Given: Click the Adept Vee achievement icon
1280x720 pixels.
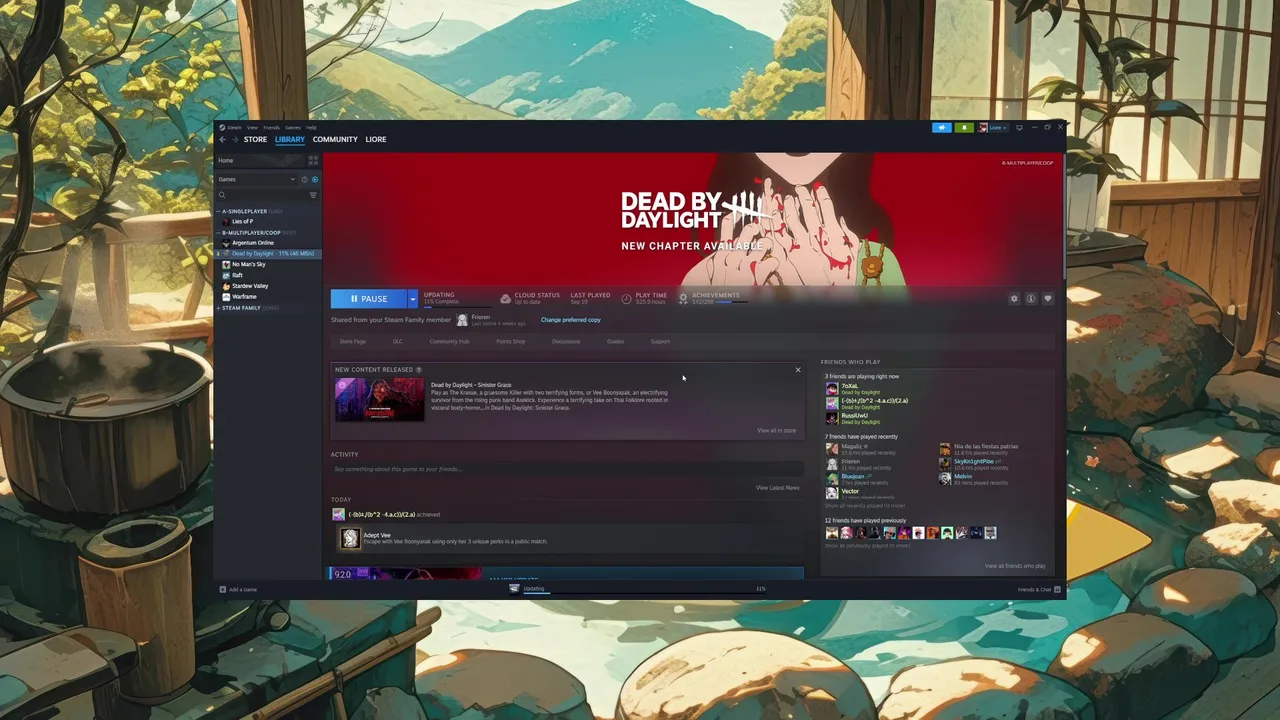Looking at the screenshot, I should (x=350, y=539).
